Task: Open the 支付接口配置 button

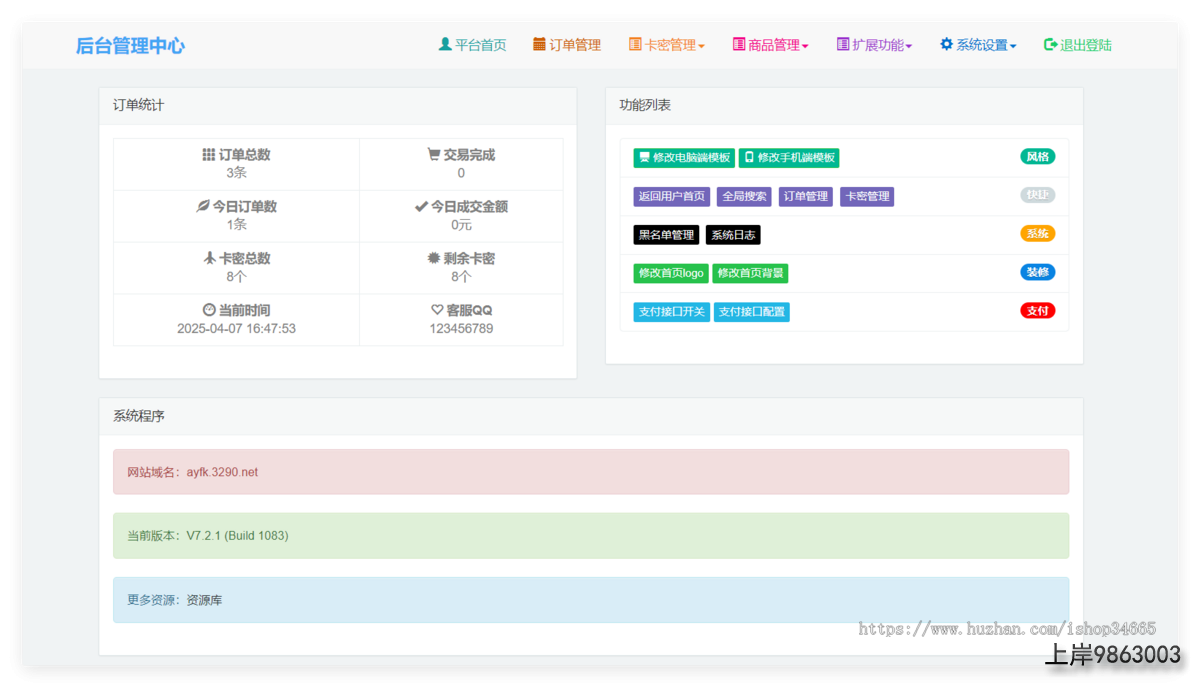Action: tap(752, 312)
